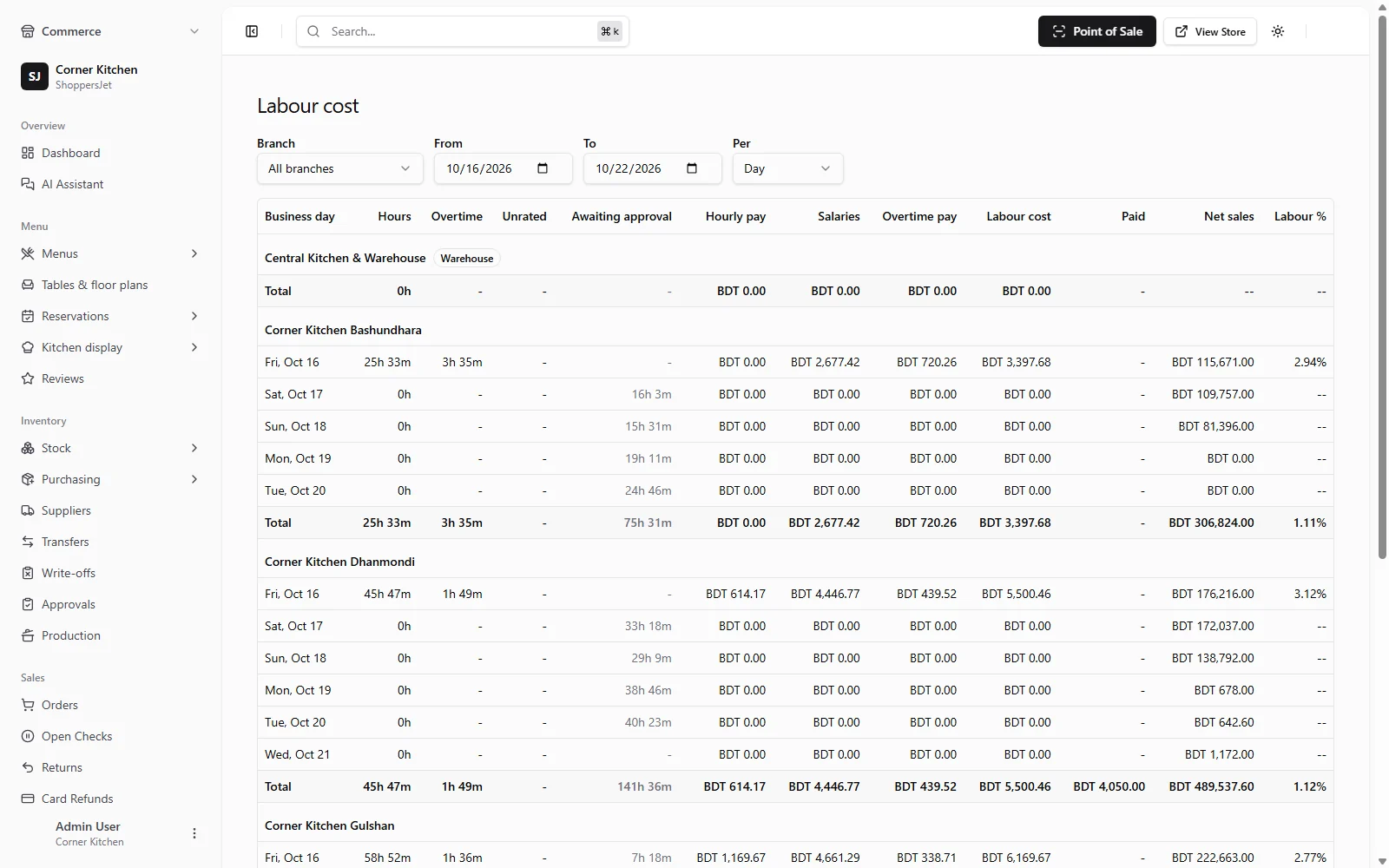Viewport: 1389px width, 868px height.
Task: Open Admin User options menu
Action: pyautogui.click(x=194, y=833)
